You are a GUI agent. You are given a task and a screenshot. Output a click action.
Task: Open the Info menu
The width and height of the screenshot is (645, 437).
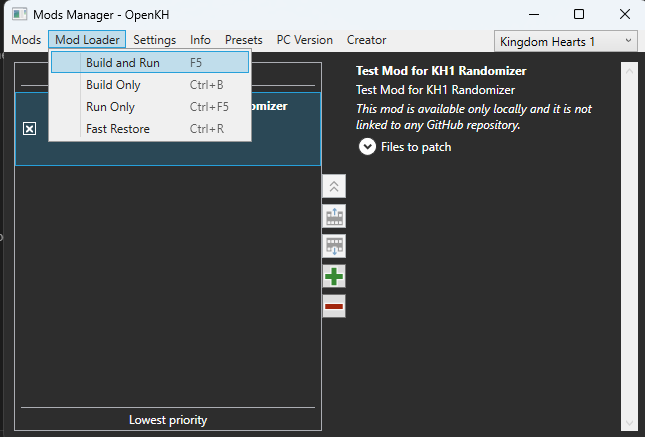pos(200,40)
